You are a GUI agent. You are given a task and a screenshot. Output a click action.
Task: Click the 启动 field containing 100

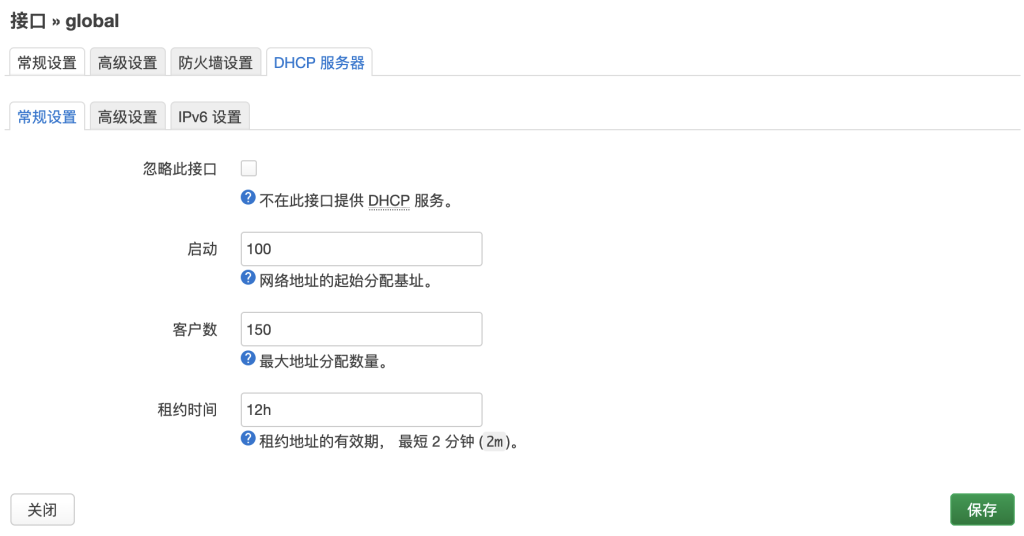(x=361, y=249)
